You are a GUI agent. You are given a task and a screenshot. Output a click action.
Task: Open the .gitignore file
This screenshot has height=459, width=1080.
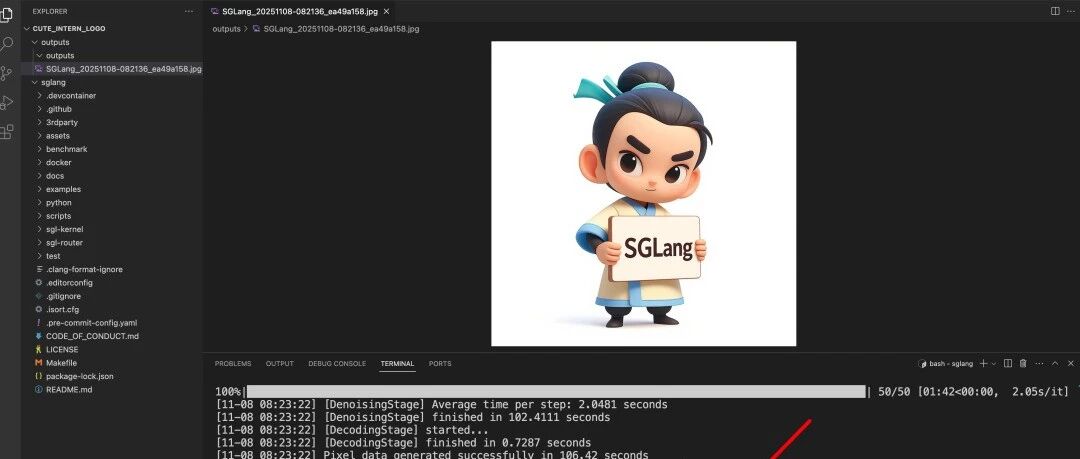pyautogui.click(x=63, y=296)
